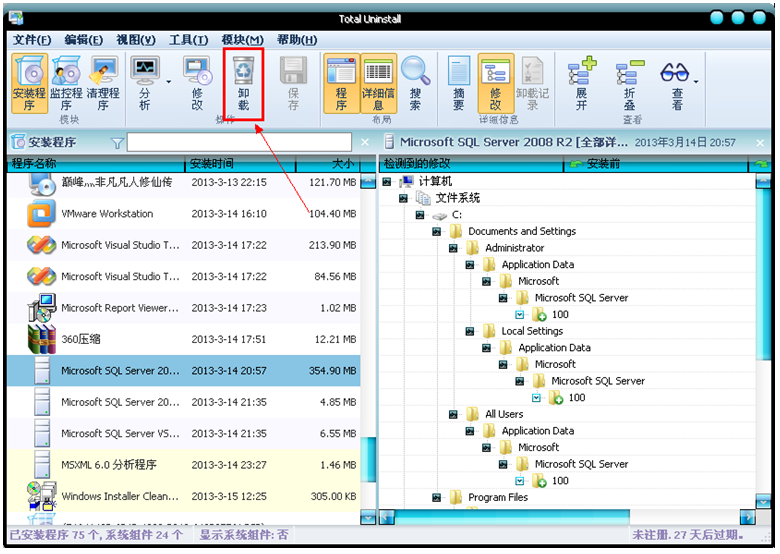Click the details panel horizontal scrollbar
Image resolution: width=780 pixels, height=554 pixels.
(x=512, y=517)
